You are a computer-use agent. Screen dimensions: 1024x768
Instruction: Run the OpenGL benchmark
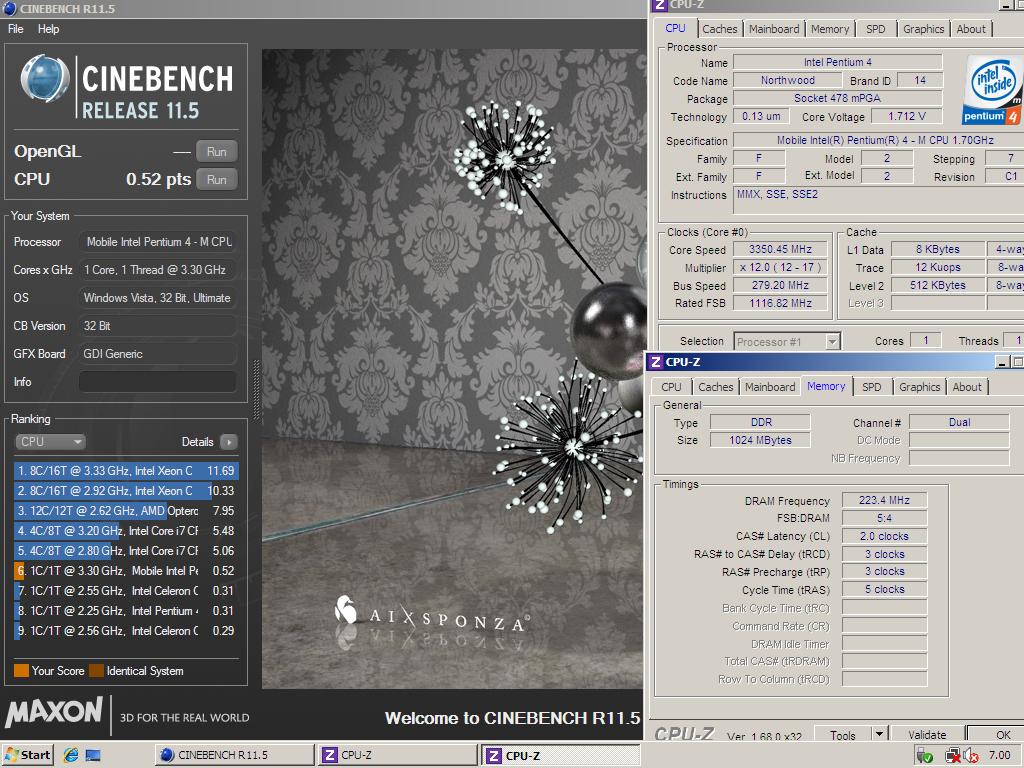(x=217, y=152)
